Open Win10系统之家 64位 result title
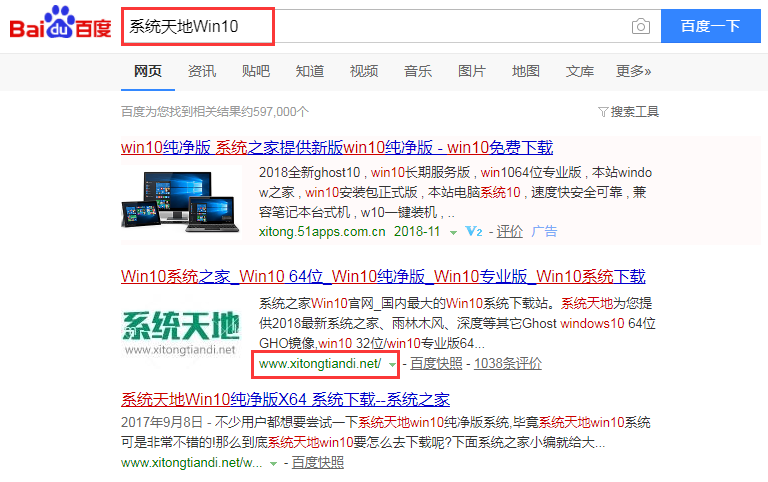 tap(383, 276)
